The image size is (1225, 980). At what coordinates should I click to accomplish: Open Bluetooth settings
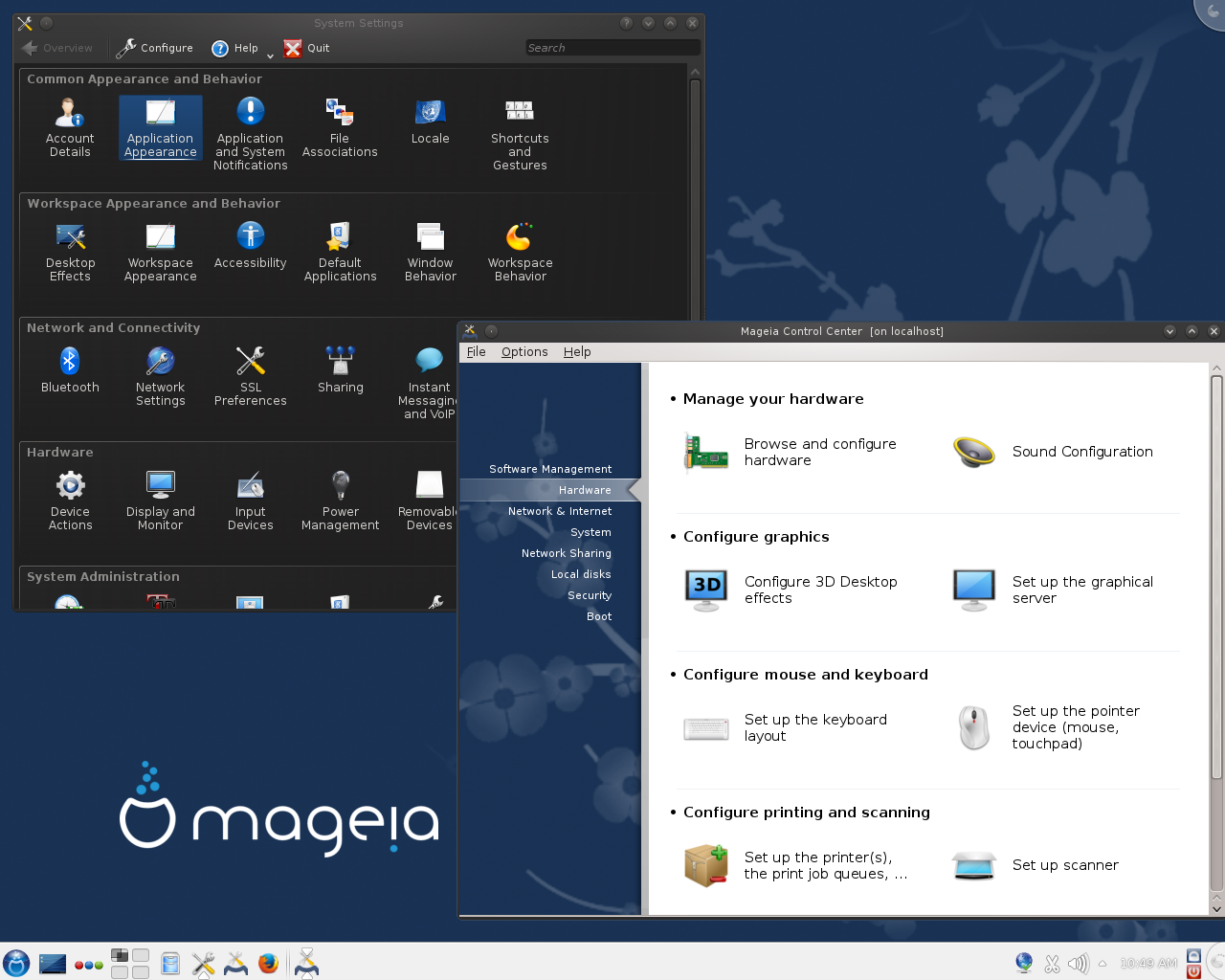(x=70, y=370)
